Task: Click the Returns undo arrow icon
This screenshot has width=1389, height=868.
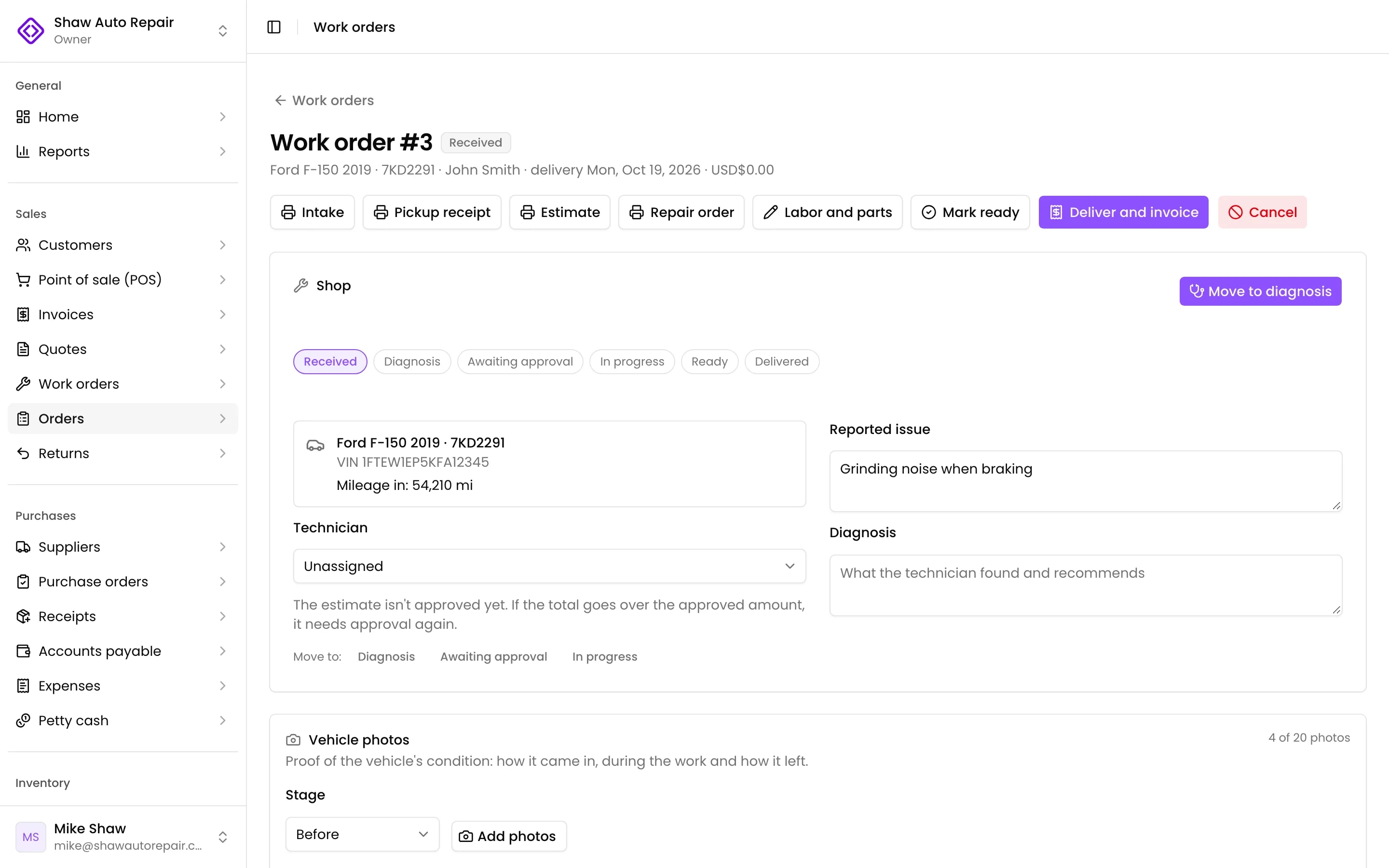Action: click(x=23, y=453)
